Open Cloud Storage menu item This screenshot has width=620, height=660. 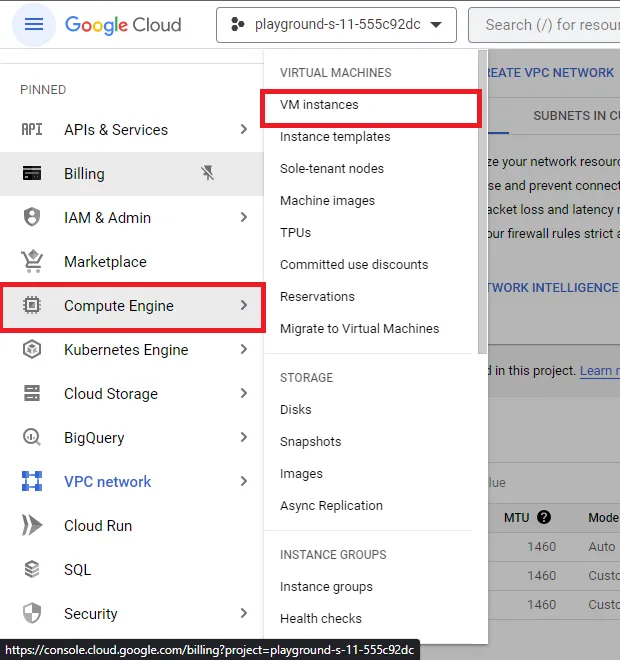pos(132,394)
